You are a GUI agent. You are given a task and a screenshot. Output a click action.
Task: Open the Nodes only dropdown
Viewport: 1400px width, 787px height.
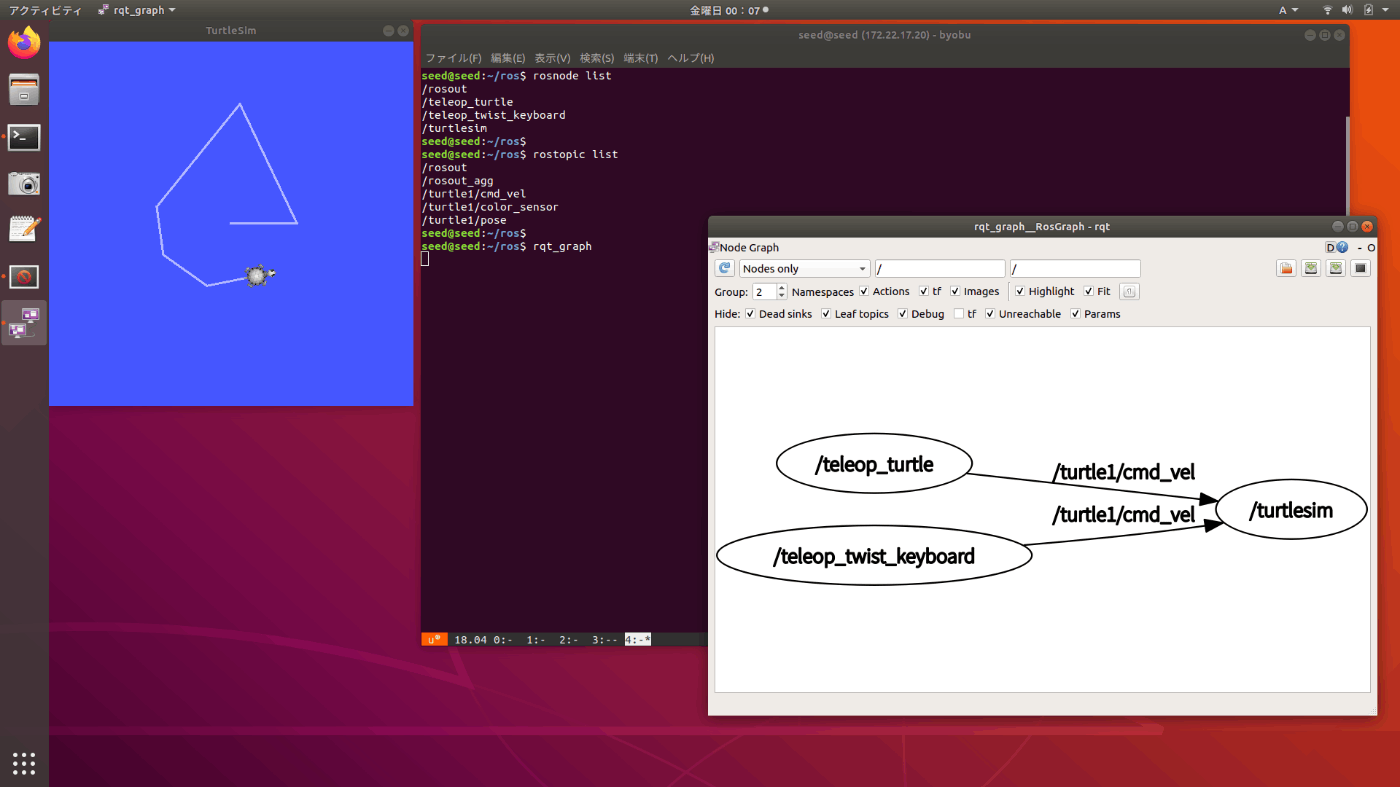pyautogui.click(x=805, y=268)
